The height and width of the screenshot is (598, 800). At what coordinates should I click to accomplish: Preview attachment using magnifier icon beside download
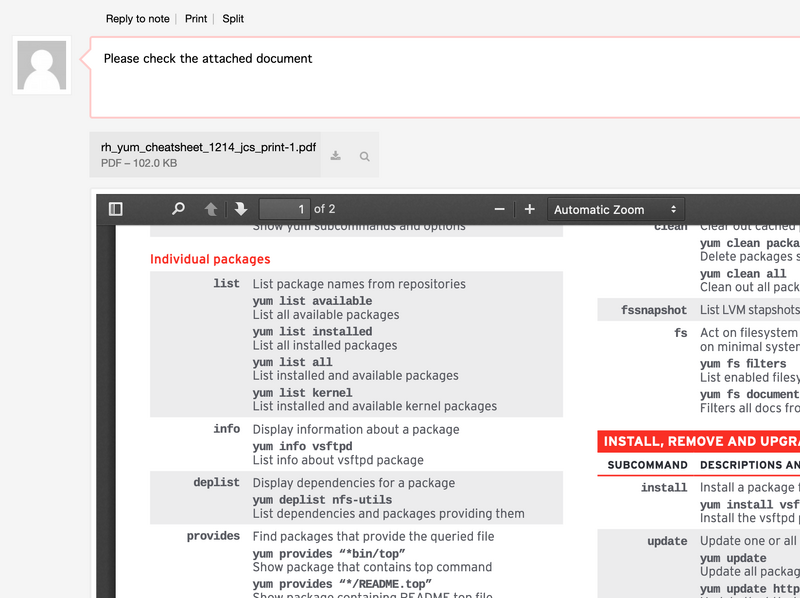(x=365, y=156)
